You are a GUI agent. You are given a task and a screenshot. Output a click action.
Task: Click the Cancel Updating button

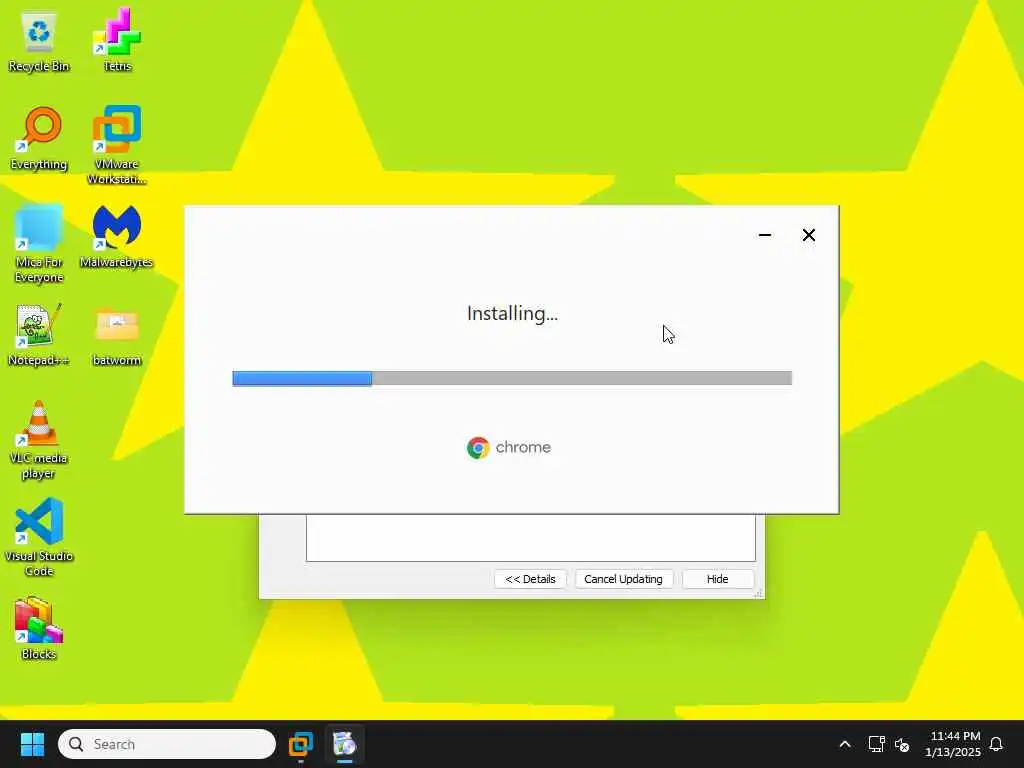tap(623, 579)
